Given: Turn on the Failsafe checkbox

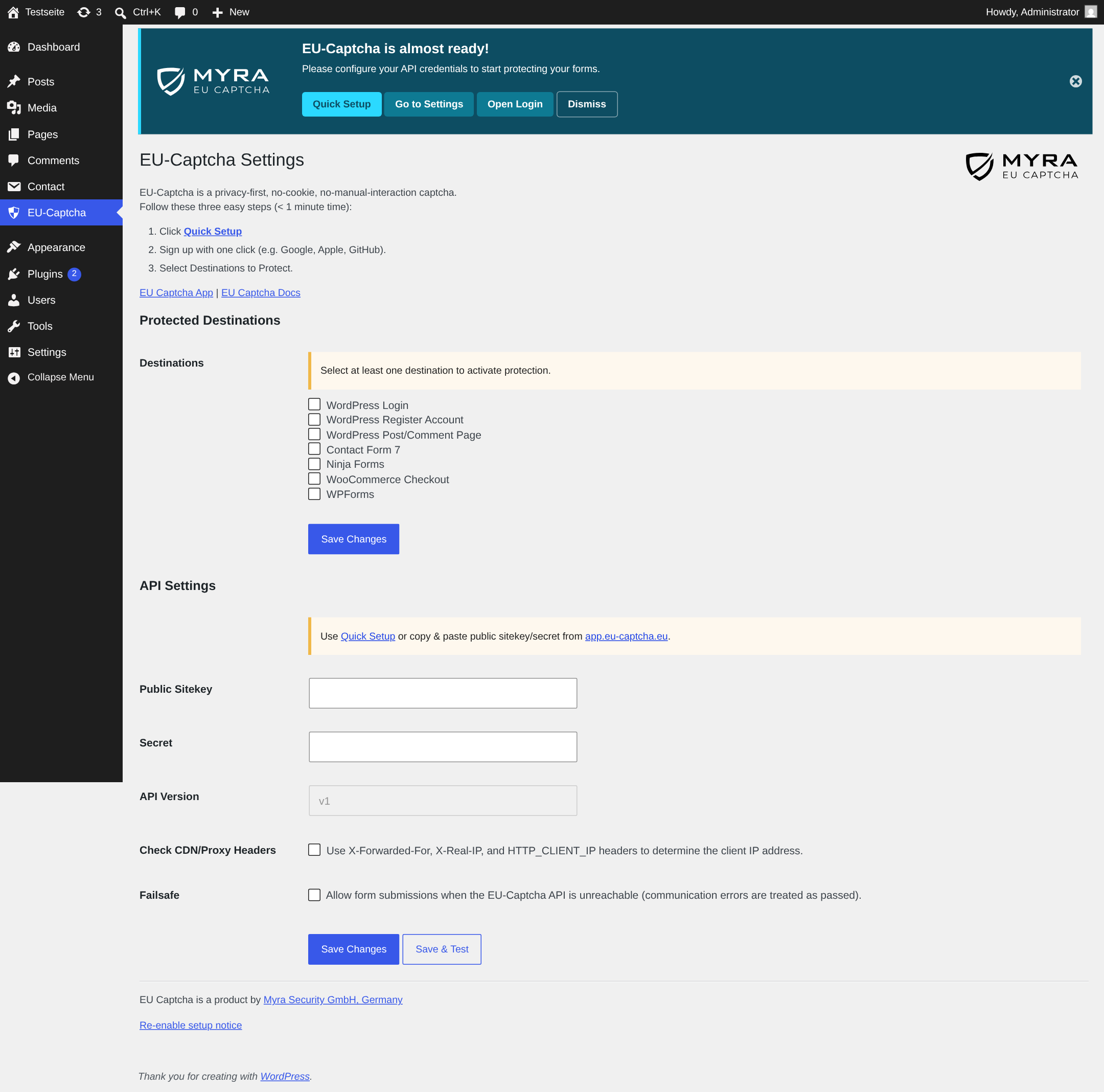Looking at the screenshot, I should (314, 895).
